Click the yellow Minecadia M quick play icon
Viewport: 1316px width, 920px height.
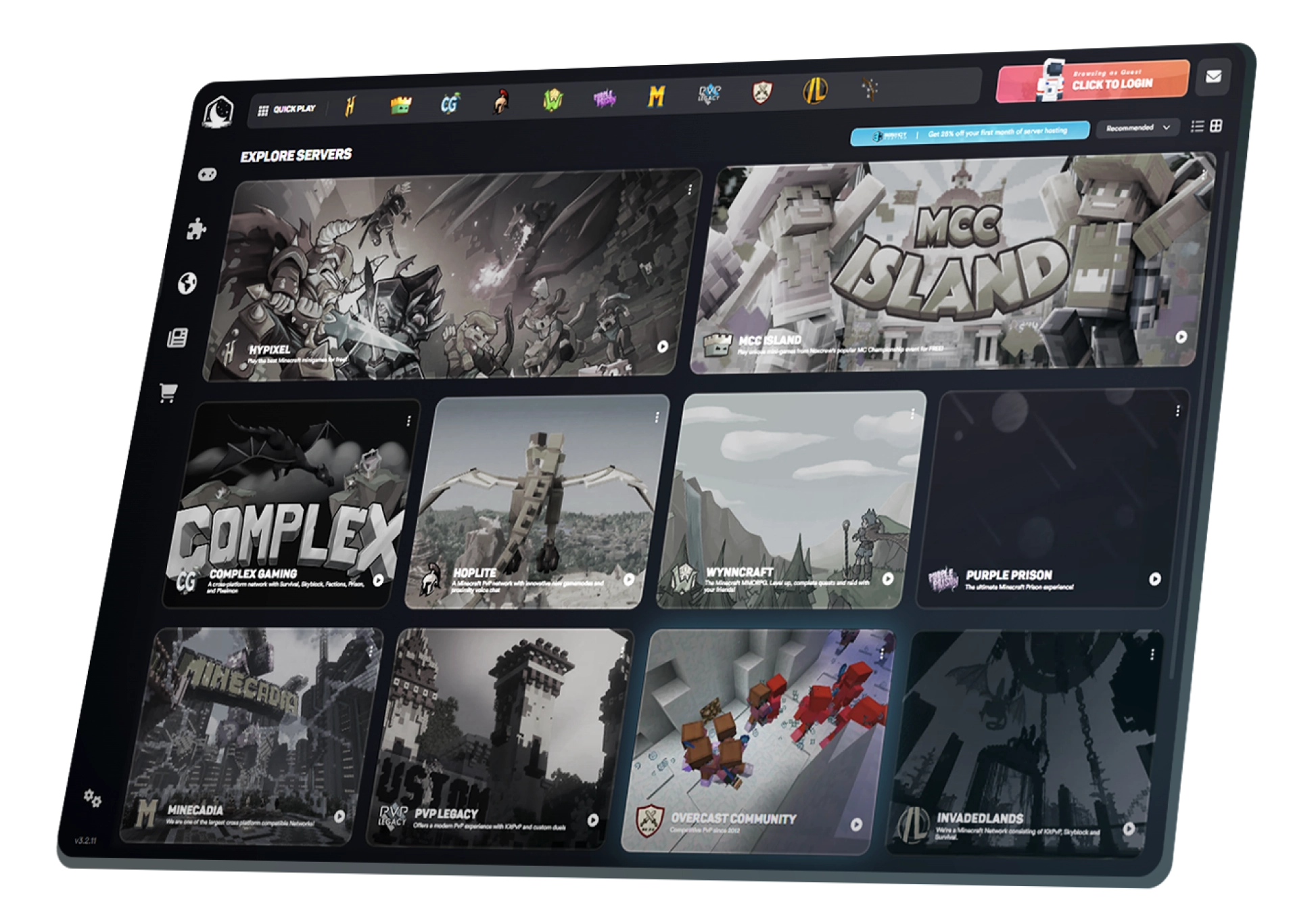(x=656, y=96)
